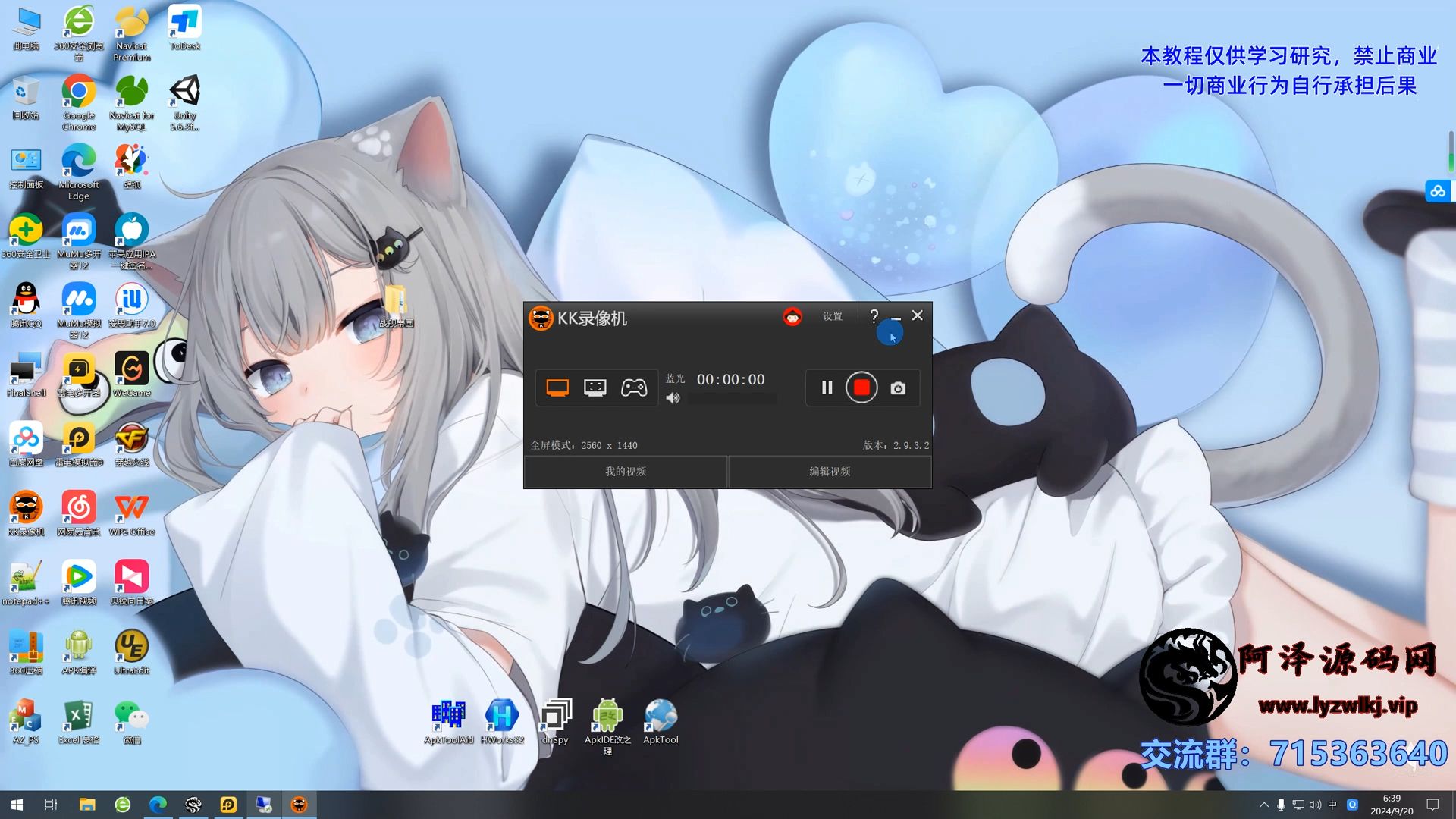Open ApkToolAid desktop shortcut

click(449, 722)
